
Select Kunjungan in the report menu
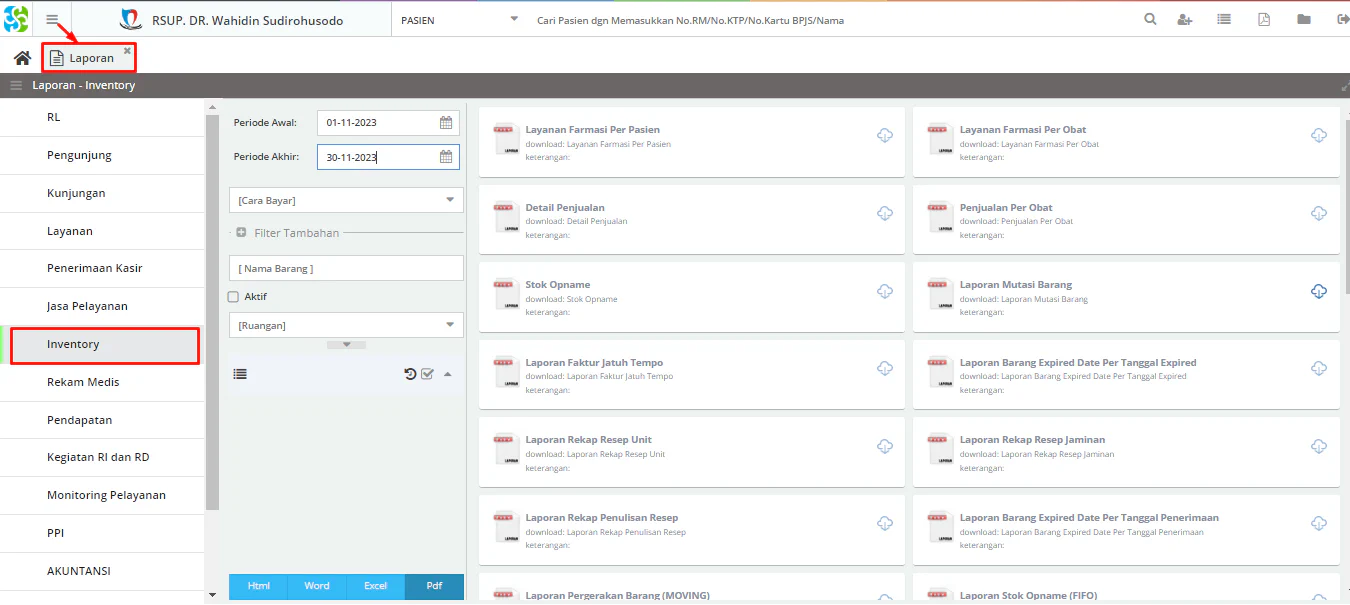(x=102, y=193)
